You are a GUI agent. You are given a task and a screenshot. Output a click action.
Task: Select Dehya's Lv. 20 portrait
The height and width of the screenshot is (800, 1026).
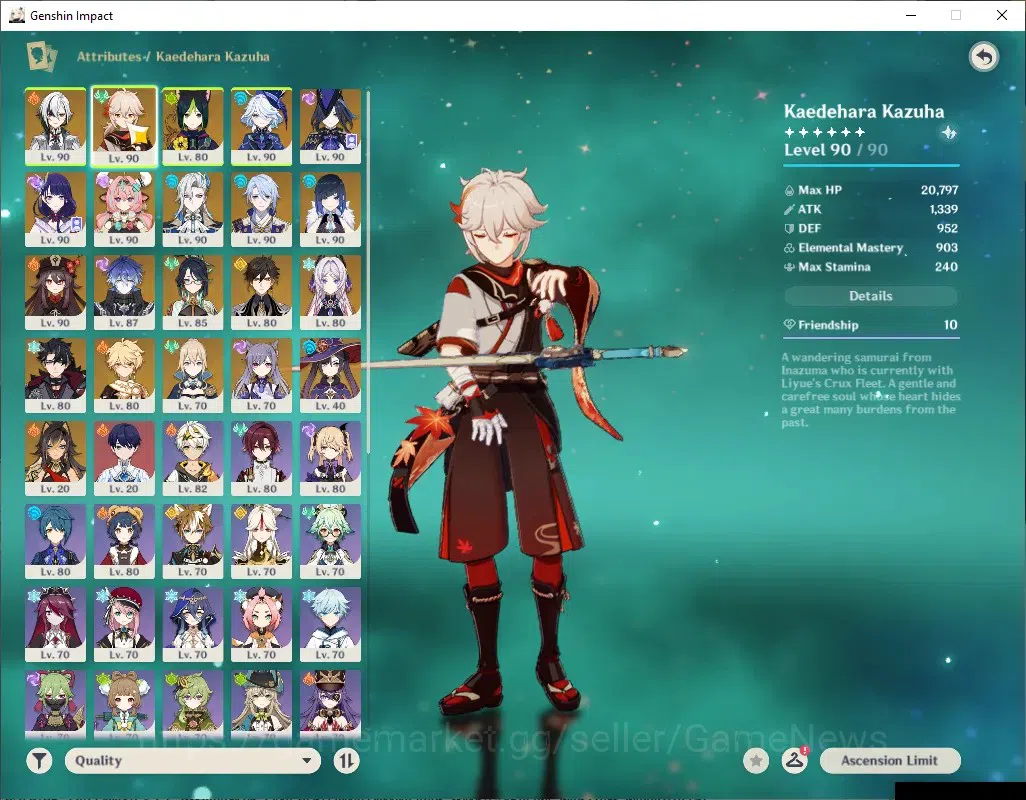pos(56,459)
